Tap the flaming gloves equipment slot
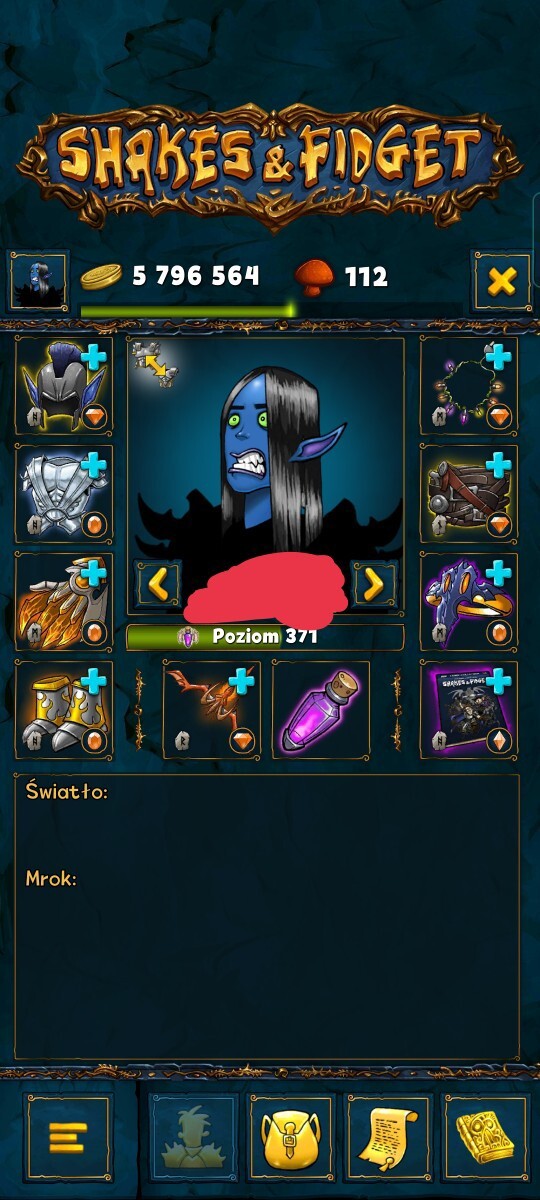This screenshot has width=540, height=1200. (x=65, y=601)
